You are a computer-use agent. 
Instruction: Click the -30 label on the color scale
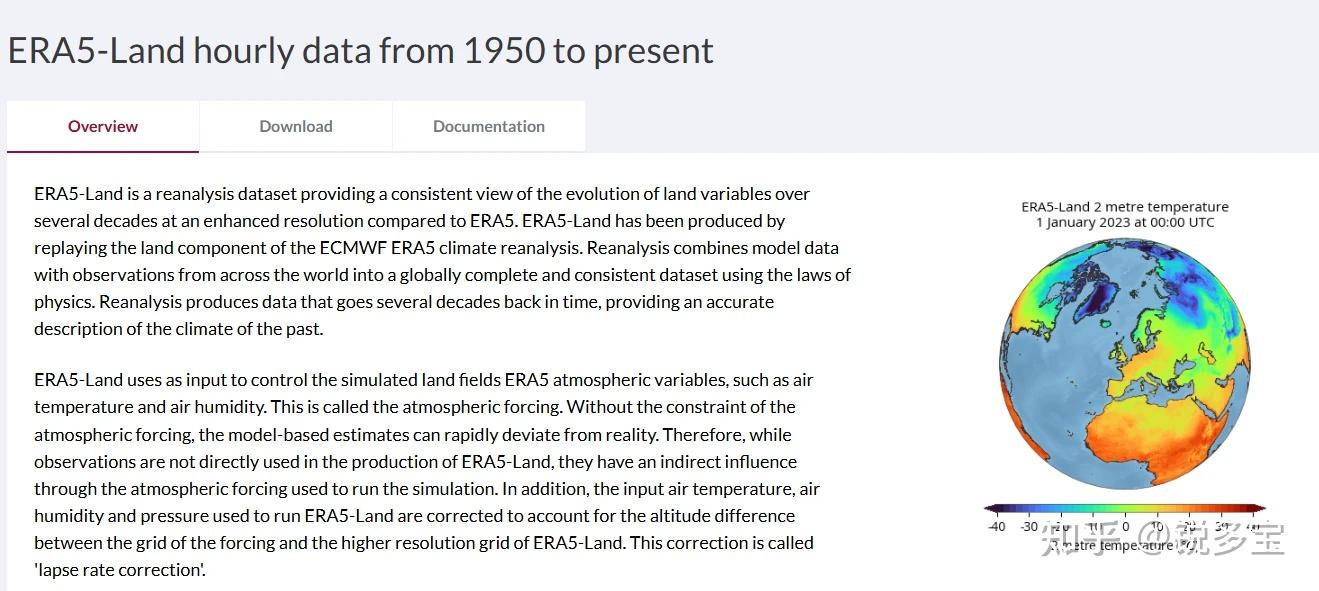1028,527
